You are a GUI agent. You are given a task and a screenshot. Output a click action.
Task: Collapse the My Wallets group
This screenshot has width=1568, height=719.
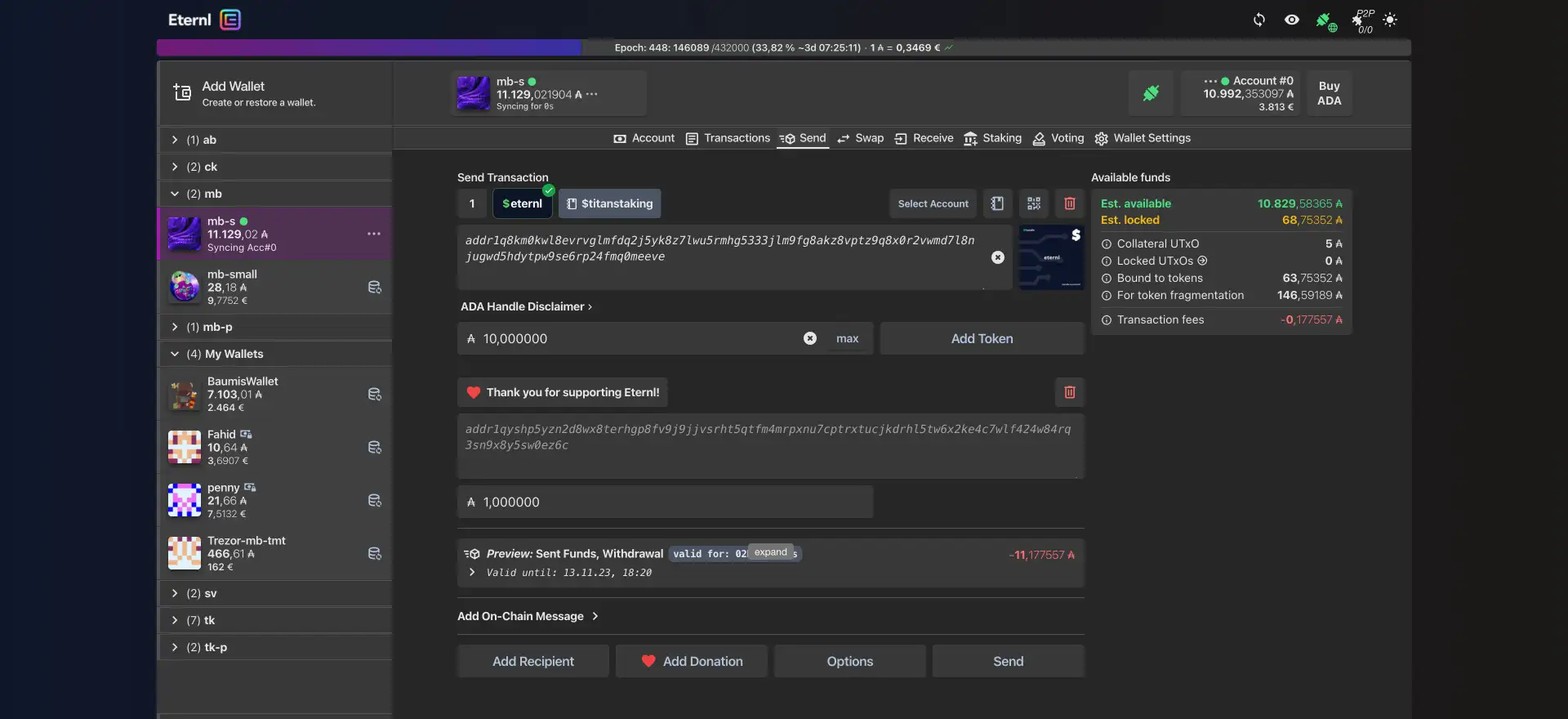click(175, 354)
